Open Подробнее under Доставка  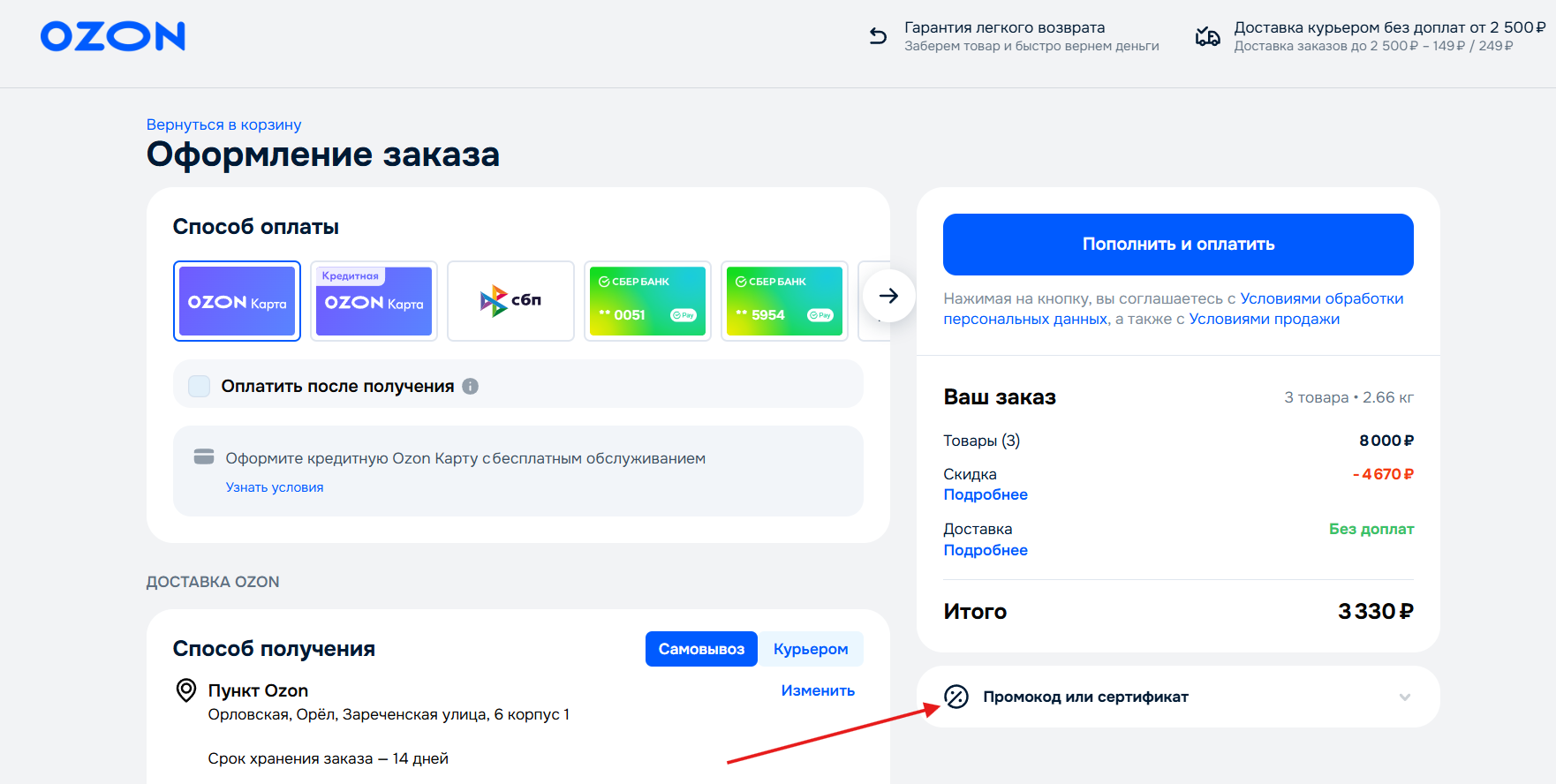986,550
